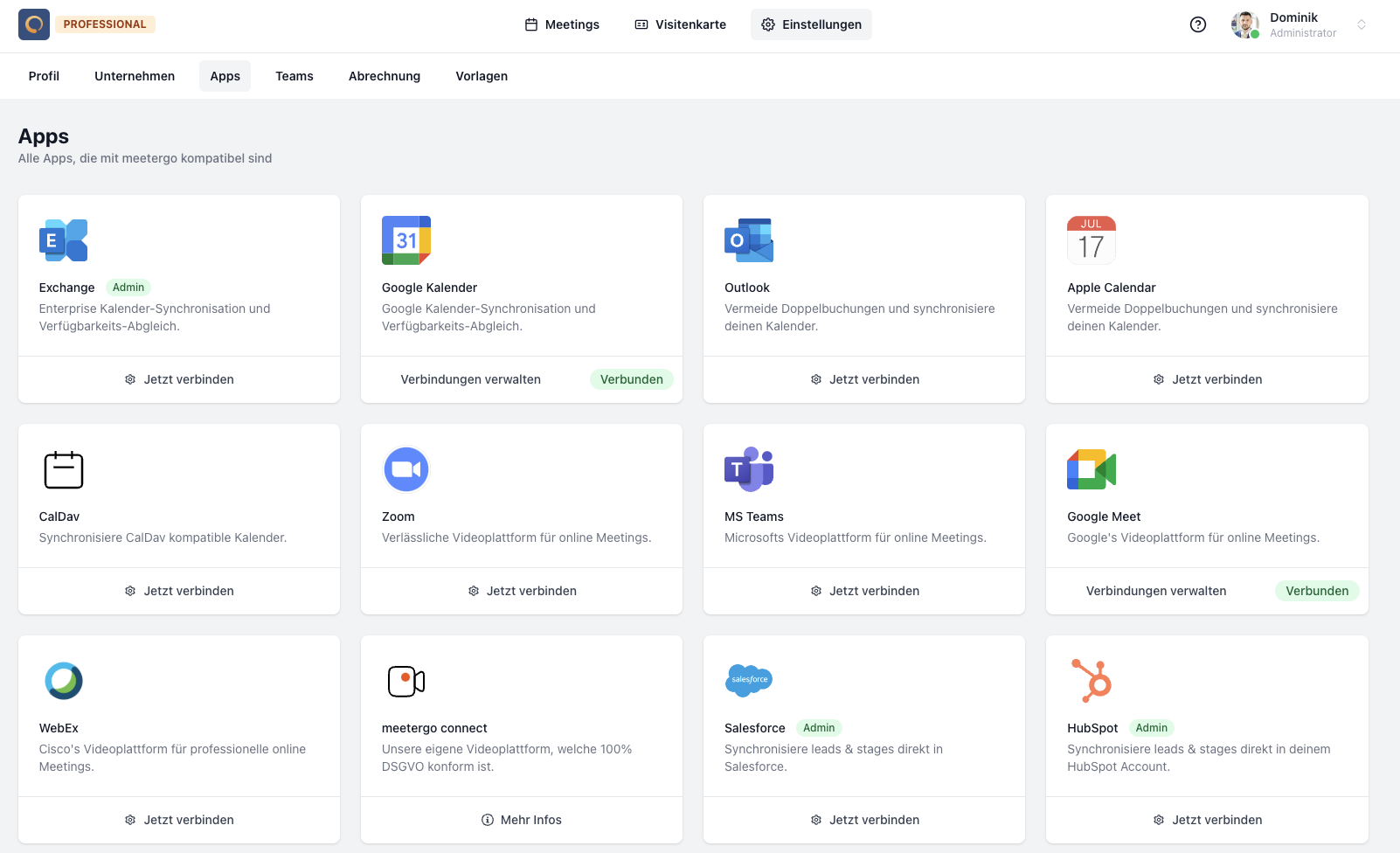Click the Admin badge next to Salesforce

click(x=819, y=728)
